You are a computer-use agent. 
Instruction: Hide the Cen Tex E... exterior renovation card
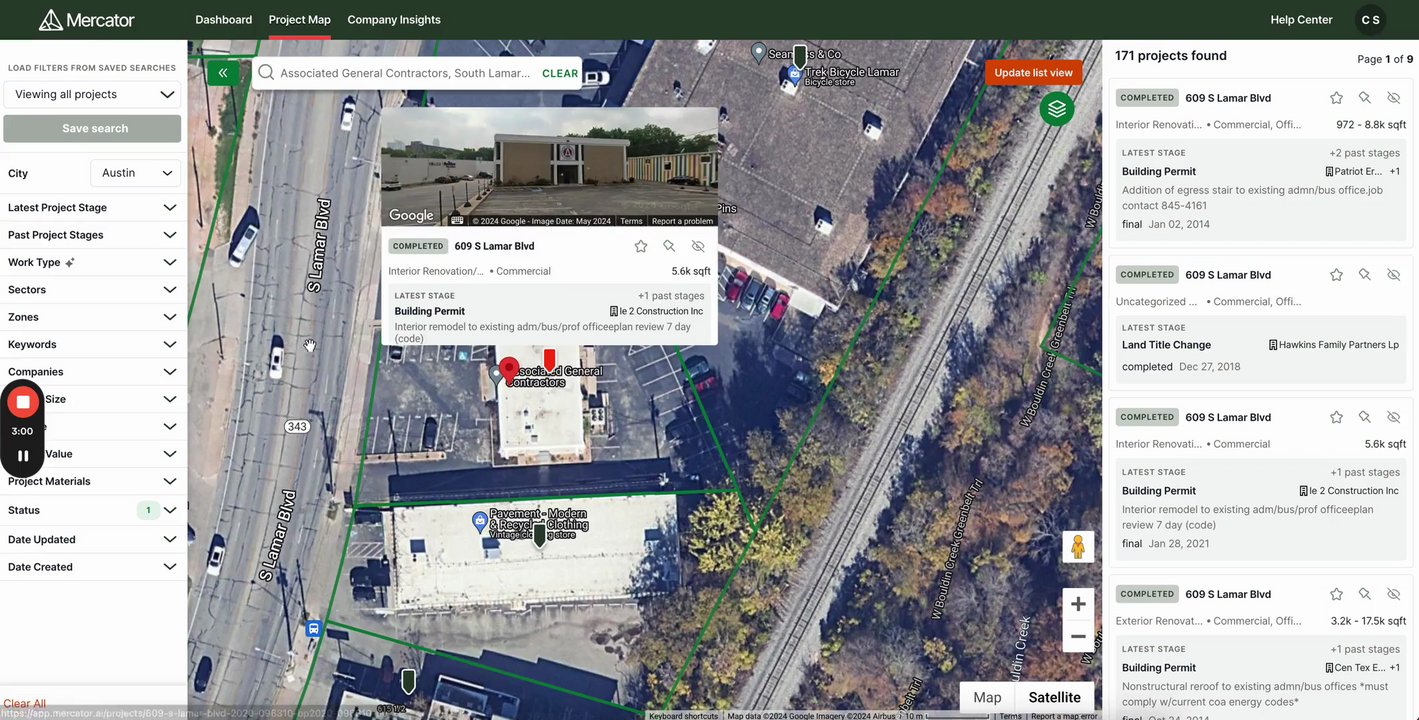pyautogui.click(x=1394, y=594)
